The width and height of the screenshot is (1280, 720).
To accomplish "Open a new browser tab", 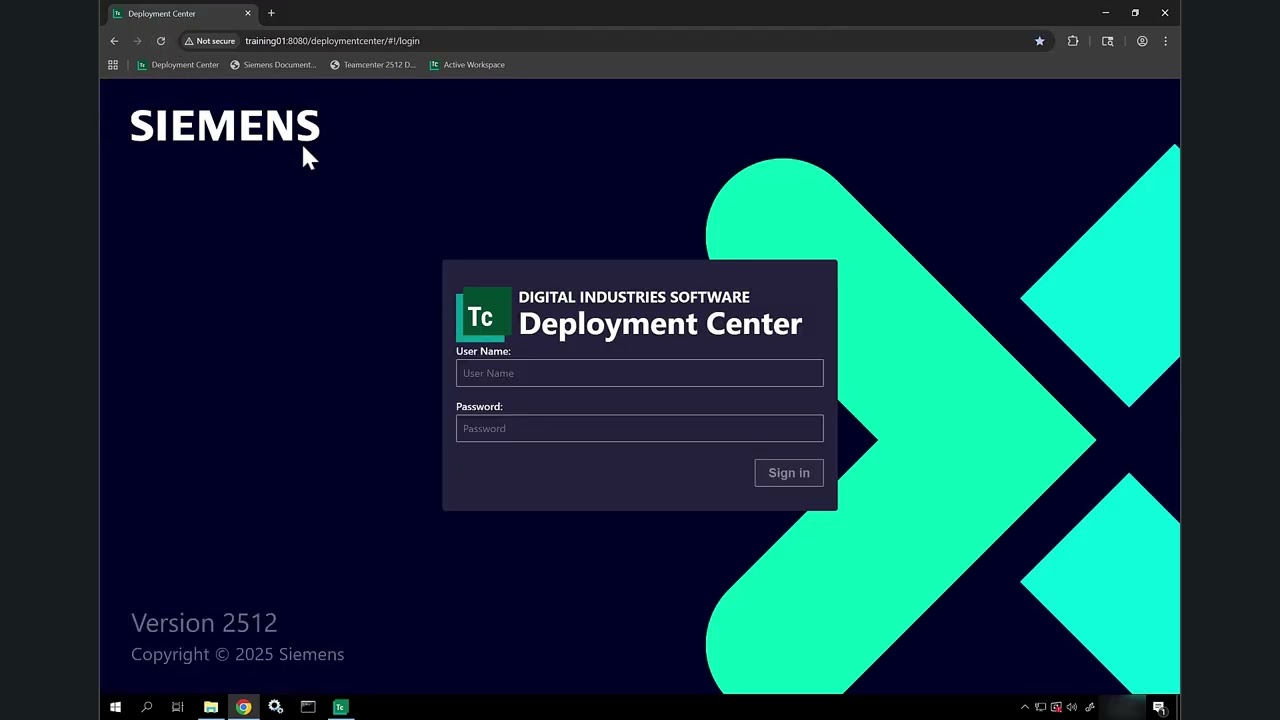I will (271, 13).
